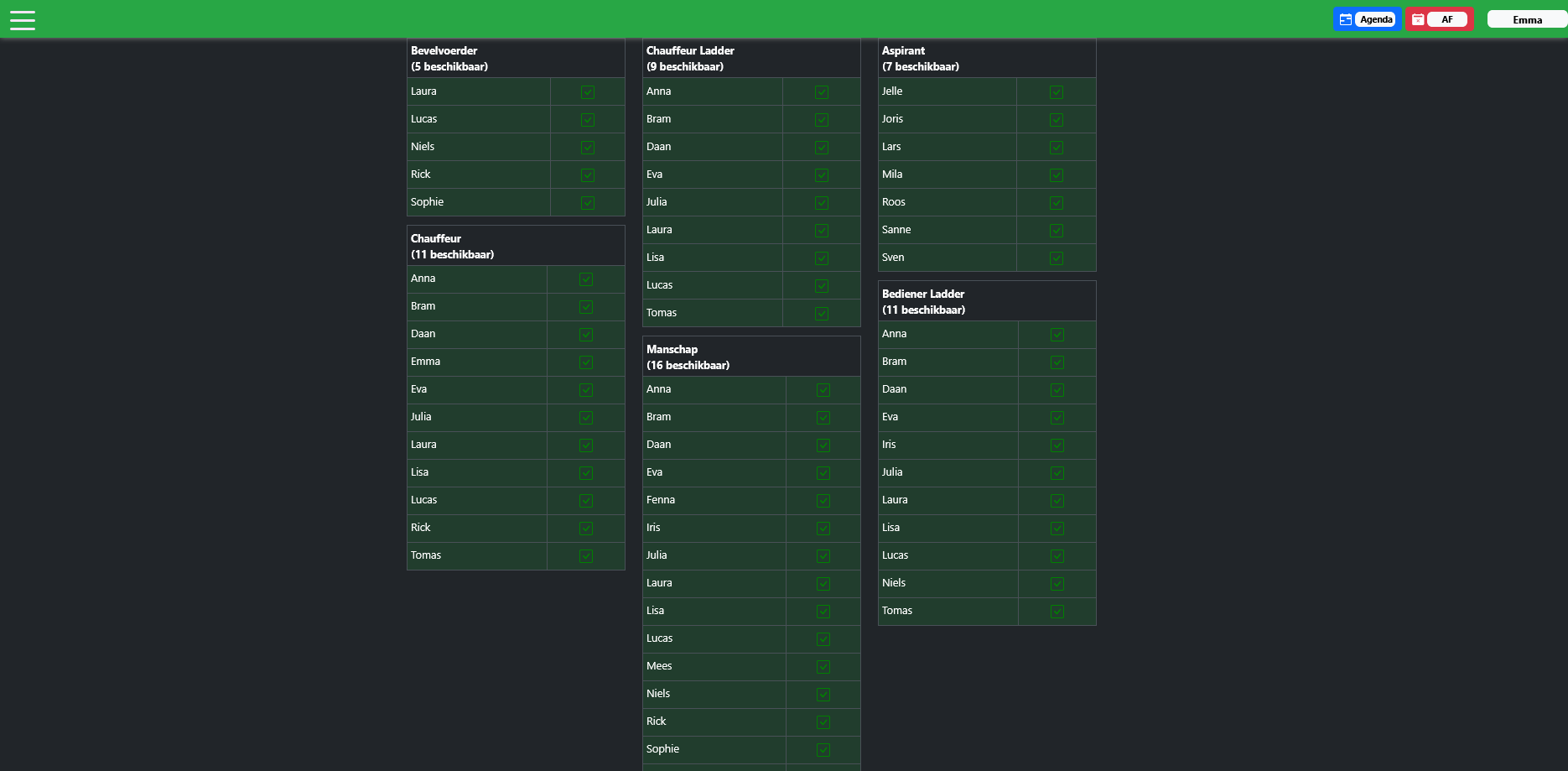Toggle Laura's checkbox under Bevelvoerder
1568x771 pixels.
[x=587, y=91]
